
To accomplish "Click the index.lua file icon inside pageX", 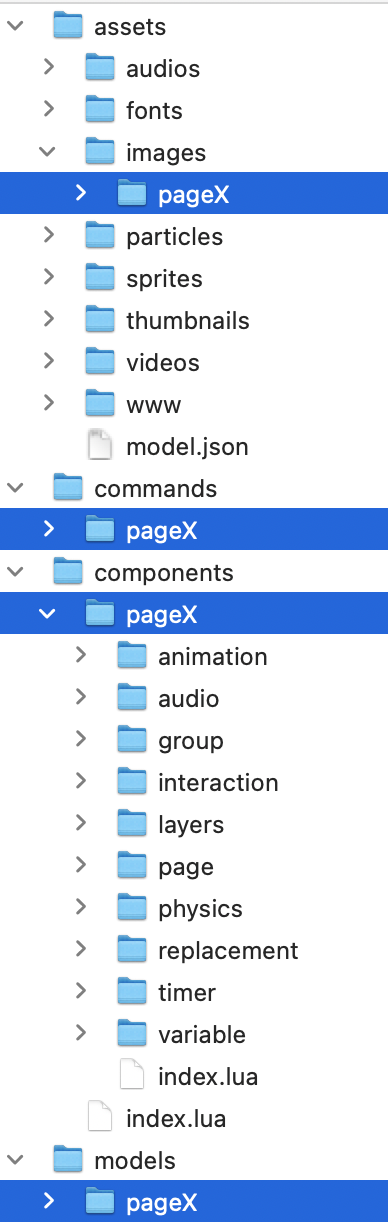I will [132, 1076].
